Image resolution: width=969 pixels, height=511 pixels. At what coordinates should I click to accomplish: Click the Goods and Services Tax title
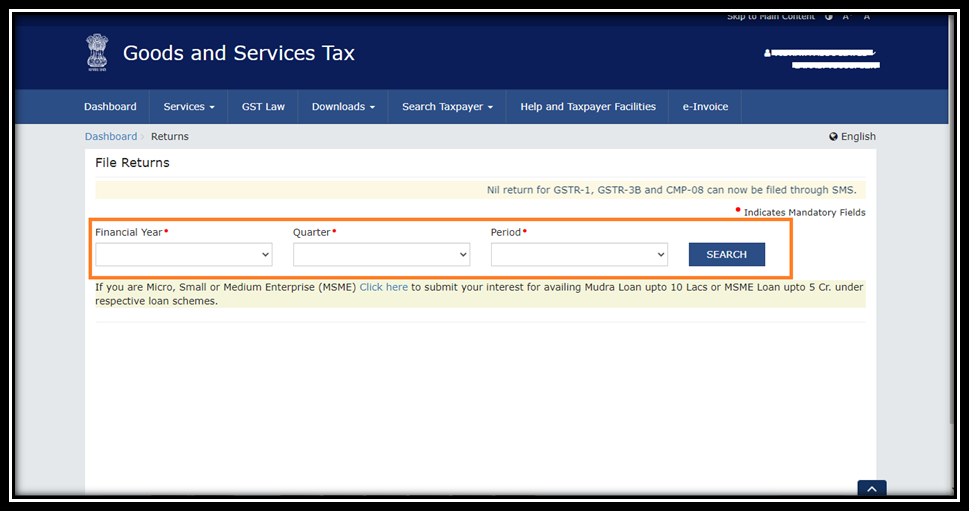(x=239, y=53)
